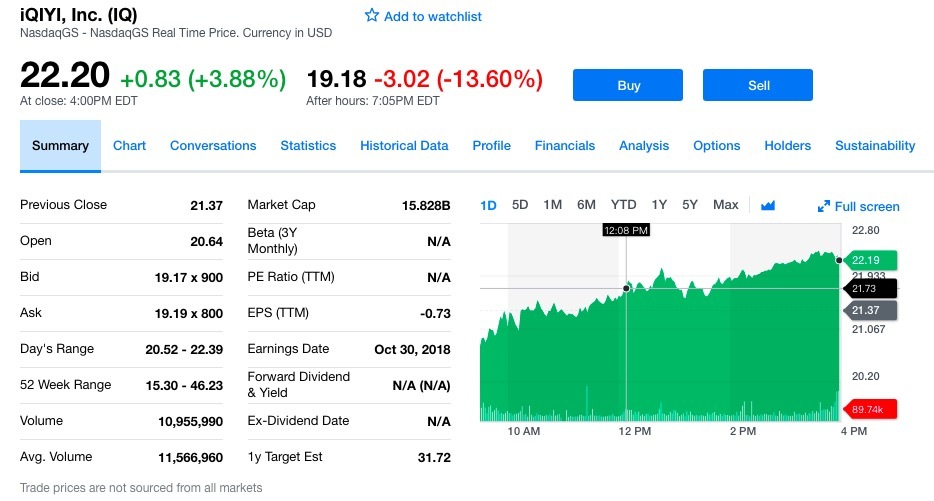Click the iQIYI, Inc. (IQ) heading
934x501 pixels.
click(x=79, y=14)
